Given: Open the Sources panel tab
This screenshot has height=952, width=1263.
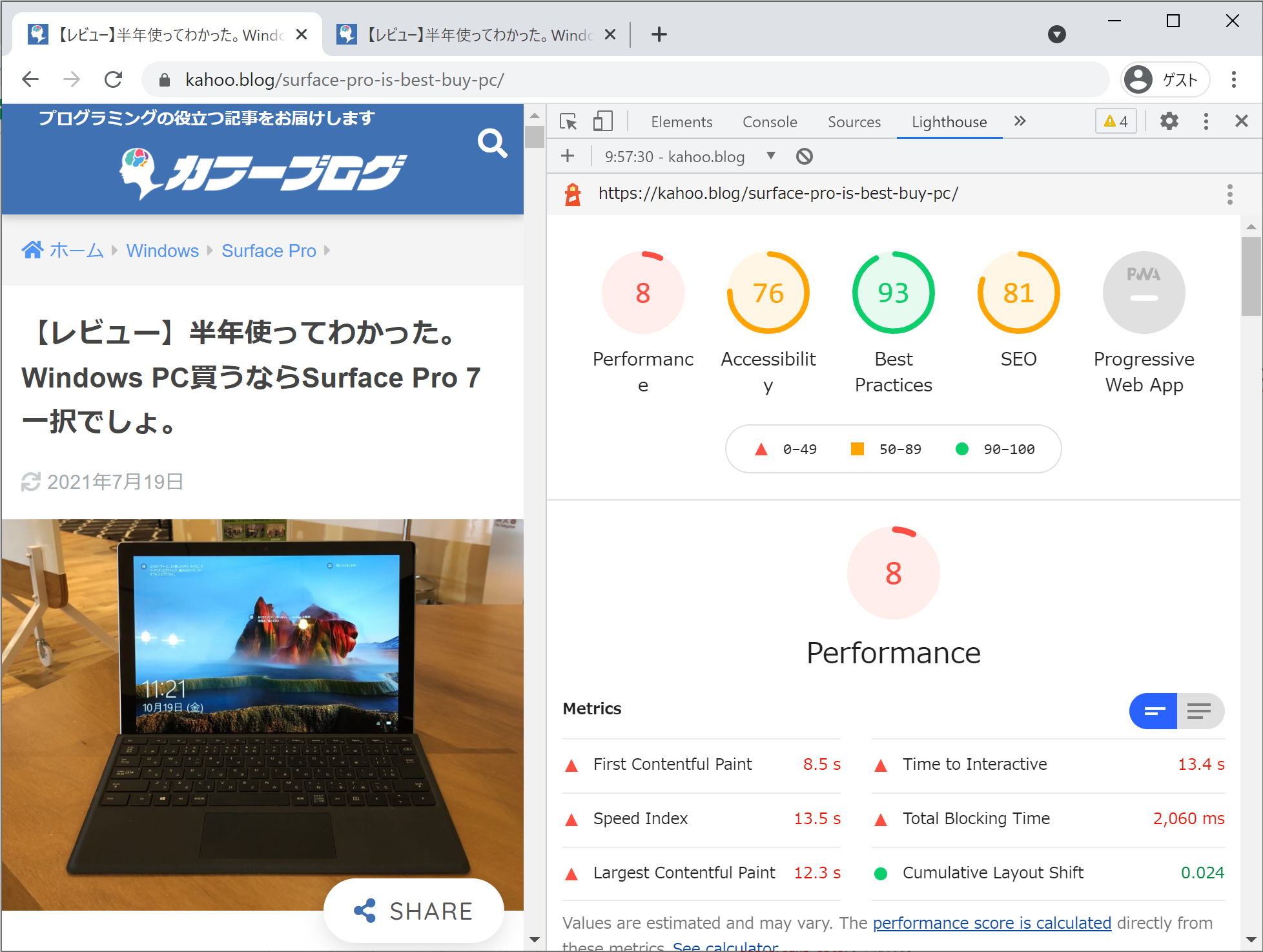Looking at the screenshot, I should coord(854,121).
